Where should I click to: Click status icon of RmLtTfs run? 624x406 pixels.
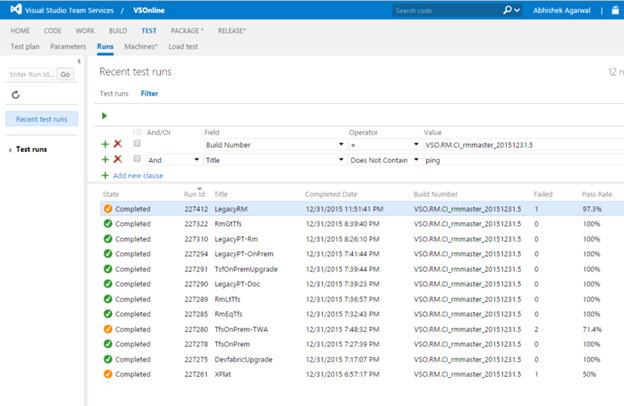(x=108, y=299)
